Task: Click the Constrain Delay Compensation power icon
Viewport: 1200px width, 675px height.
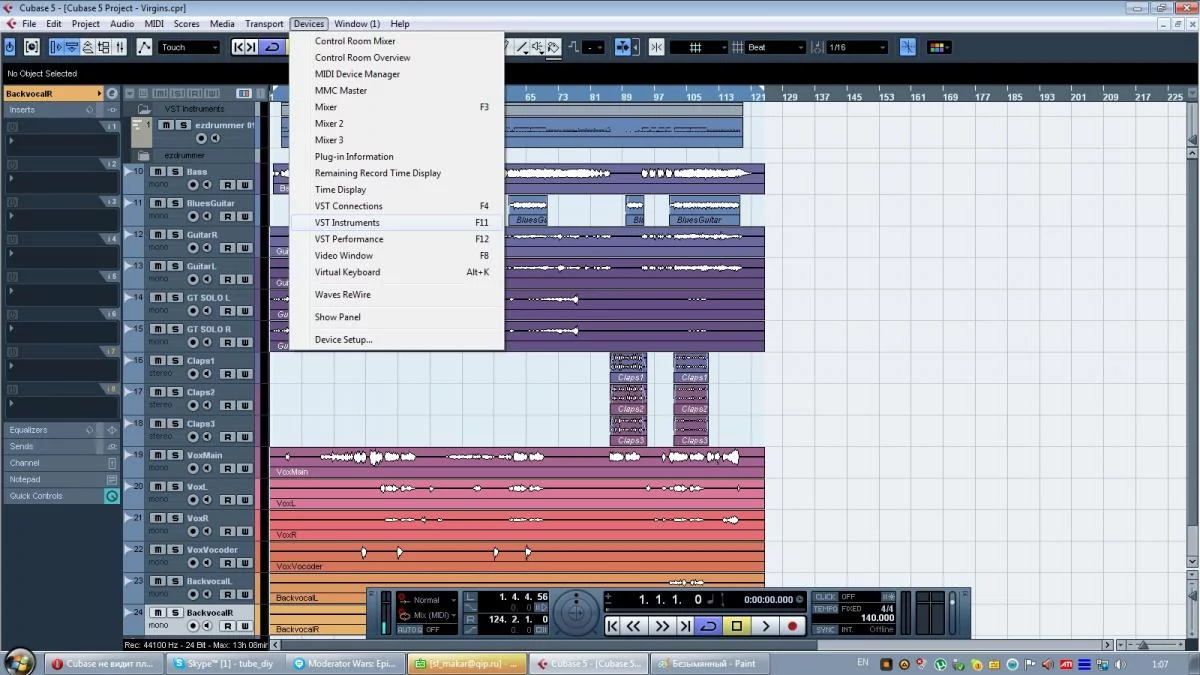Action: click(x=10, y=47)
